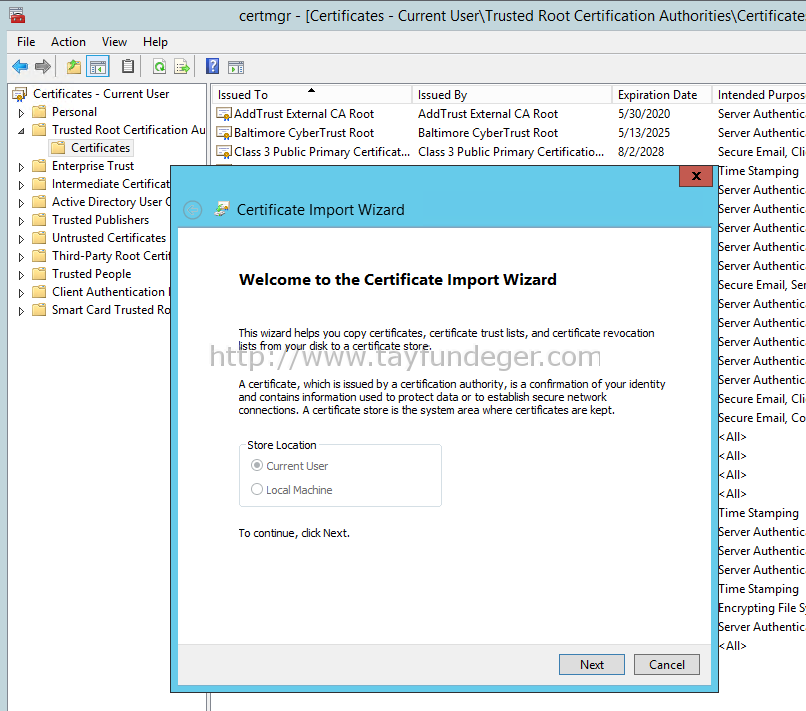Sort by the Intended Purposes column header

coord(759,95)
